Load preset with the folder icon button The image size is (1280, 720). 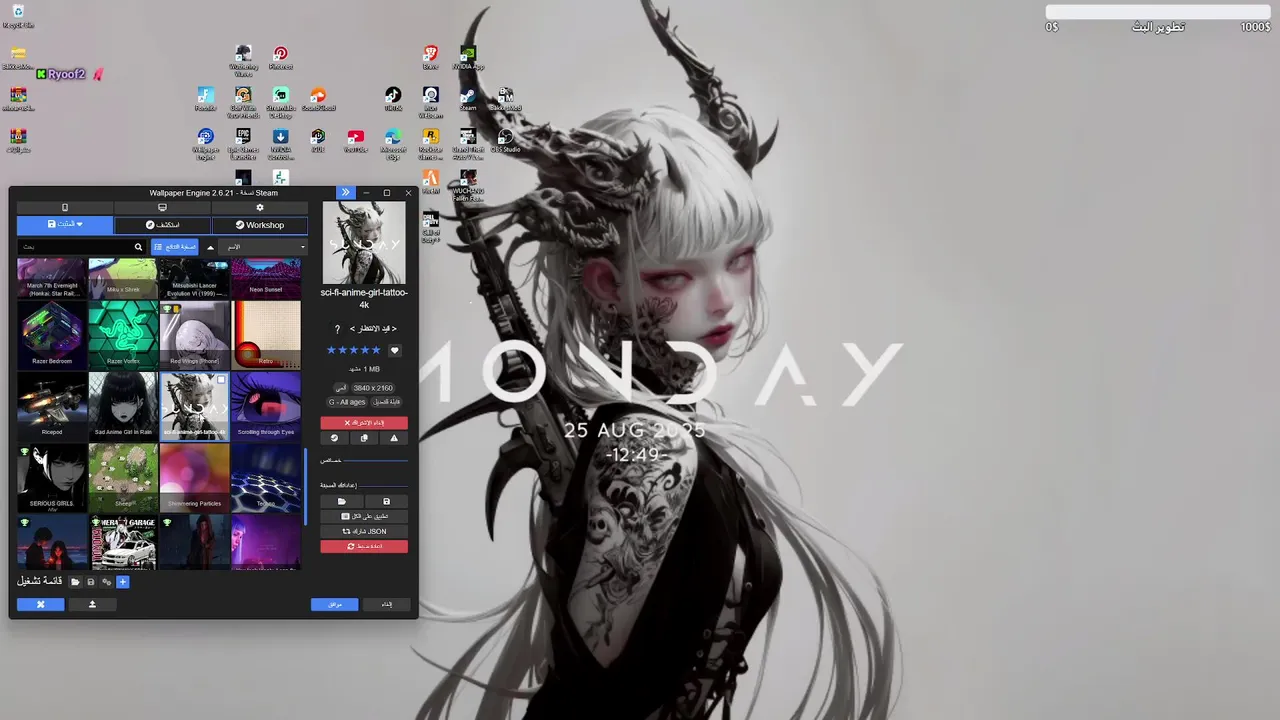pyautogui.click(x=342, y=501)
